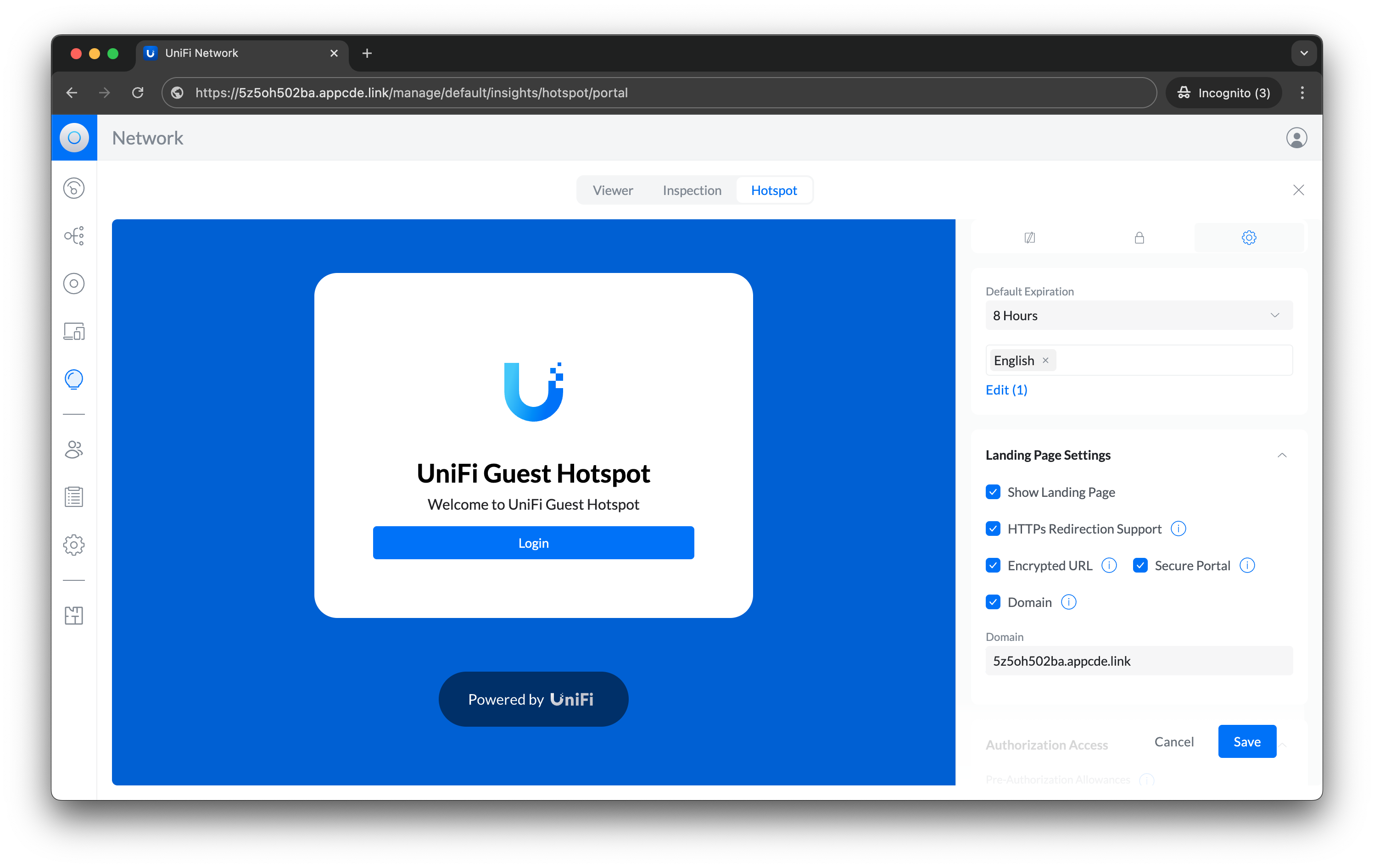Click the Domain input field
Viewport: 1374px width, 868px height.
click(x=1138, y=661)
